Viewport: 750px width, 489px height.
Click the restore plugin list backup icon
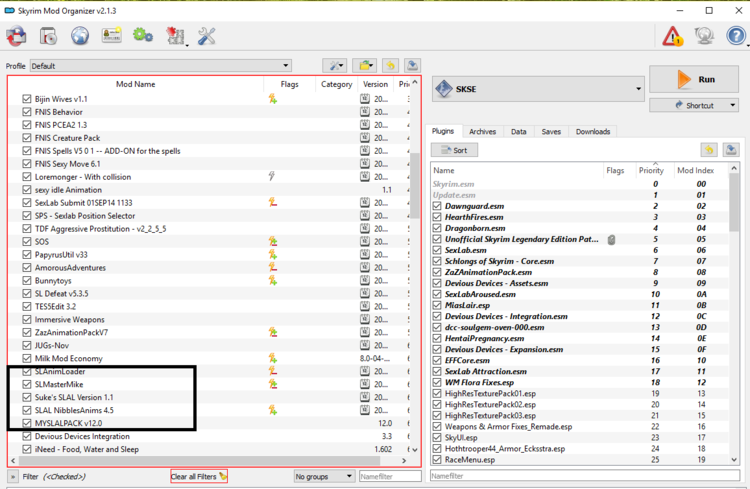click(x=709, y=150)
